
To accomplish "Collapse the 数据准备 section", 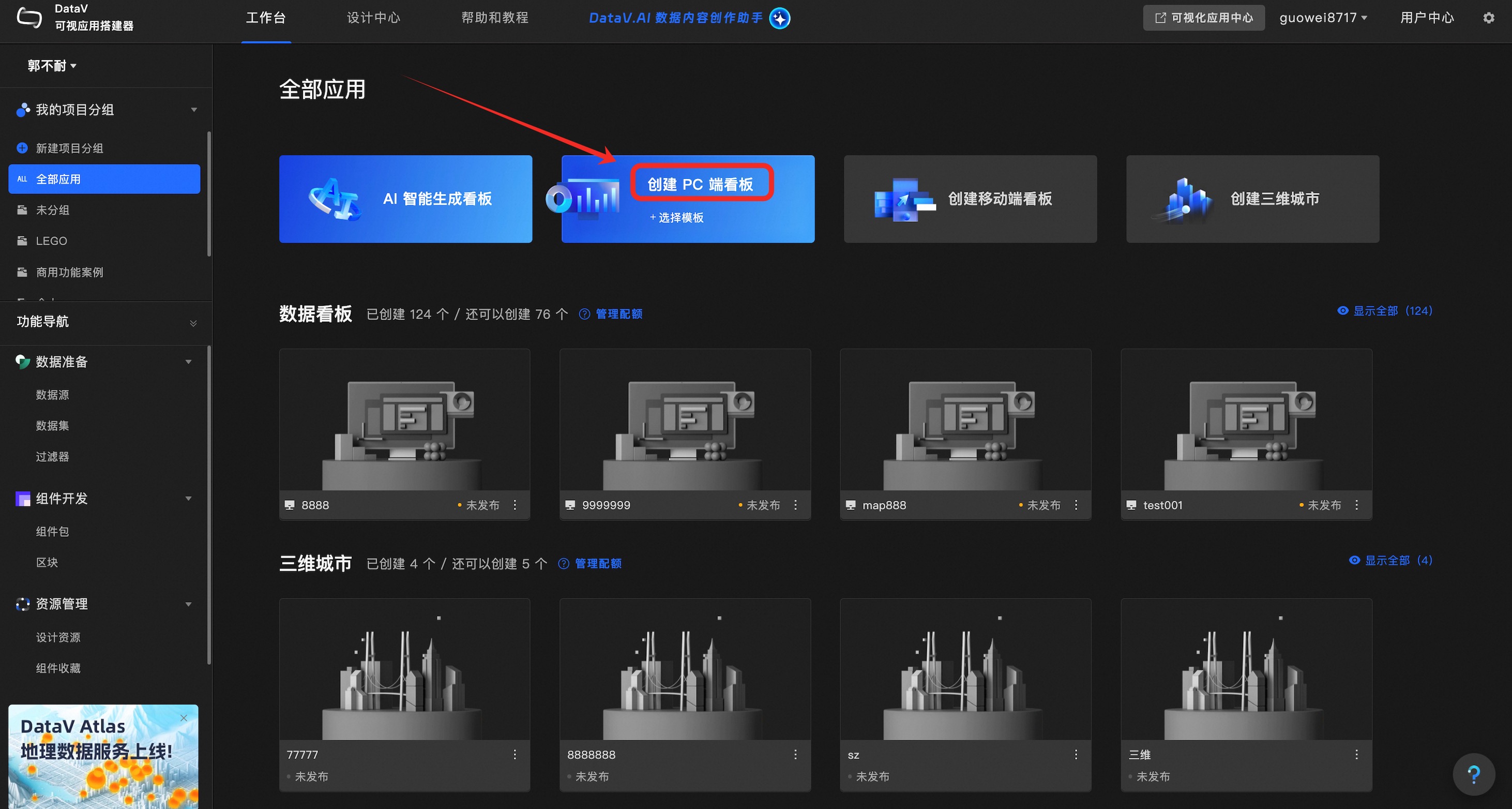I will tap(188, 362).
